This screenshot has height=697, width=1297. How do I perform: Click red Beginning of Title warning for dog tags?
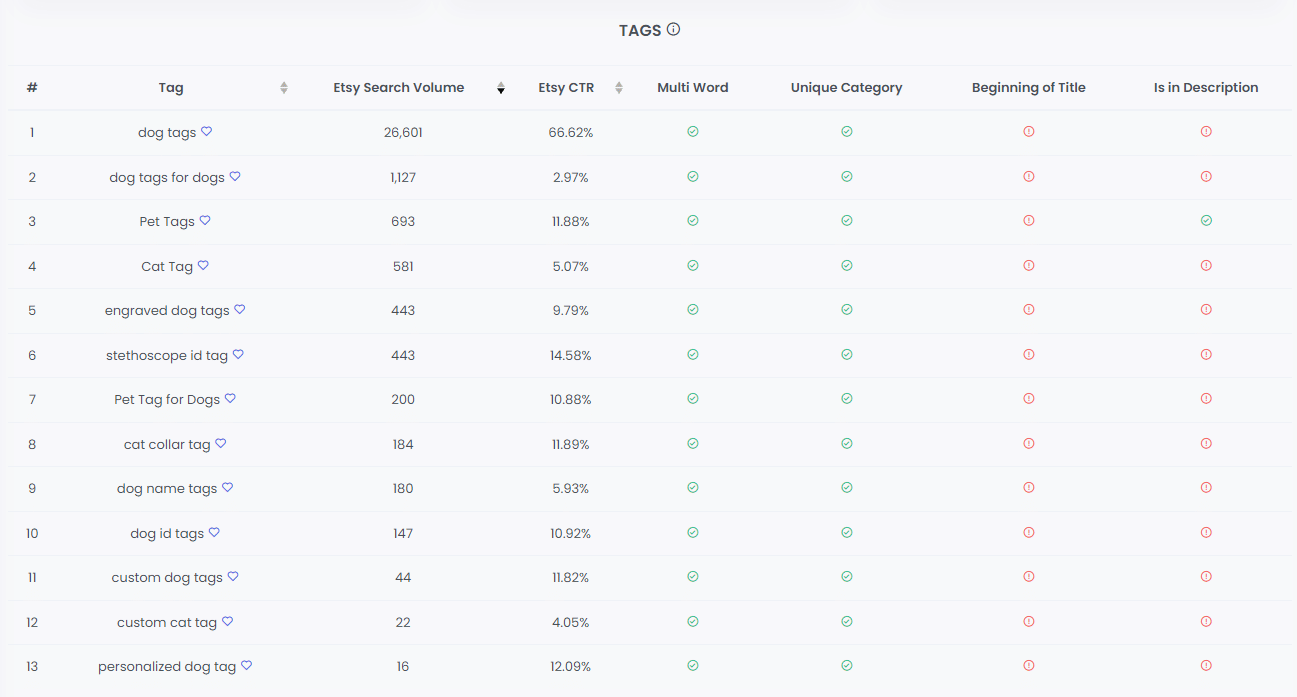[1029, 131]
